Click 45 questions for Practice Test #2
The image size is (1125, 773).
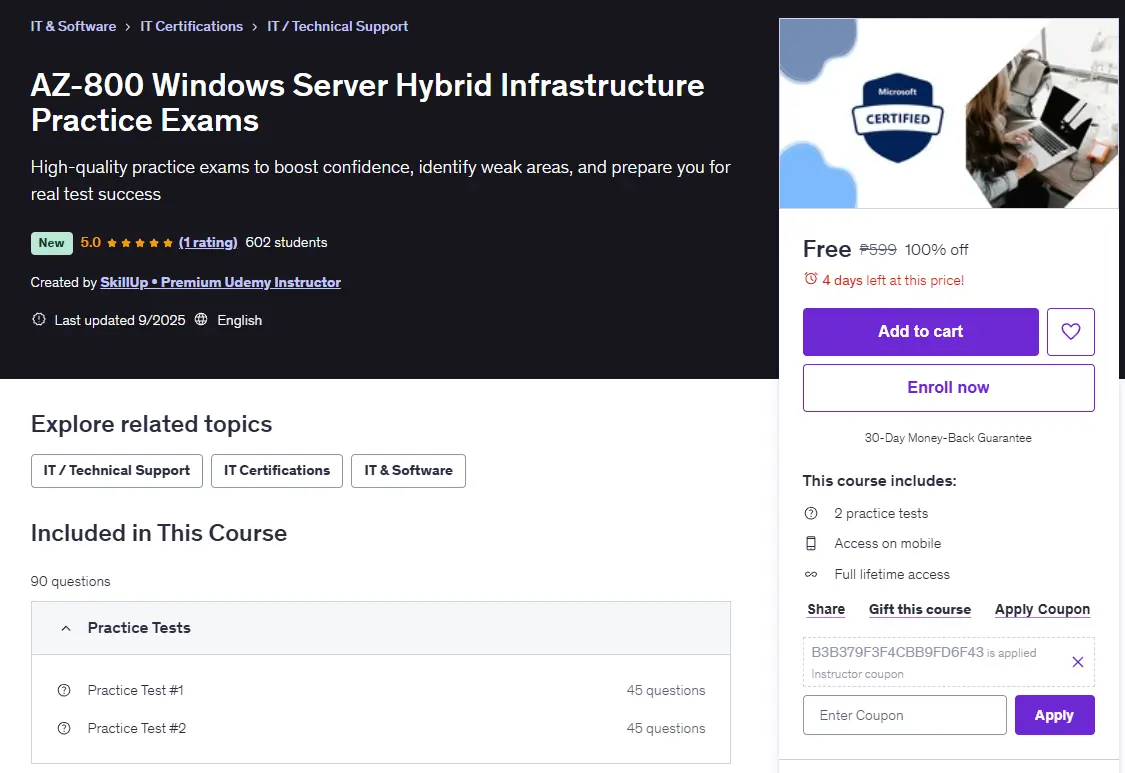tap(666, 728)
